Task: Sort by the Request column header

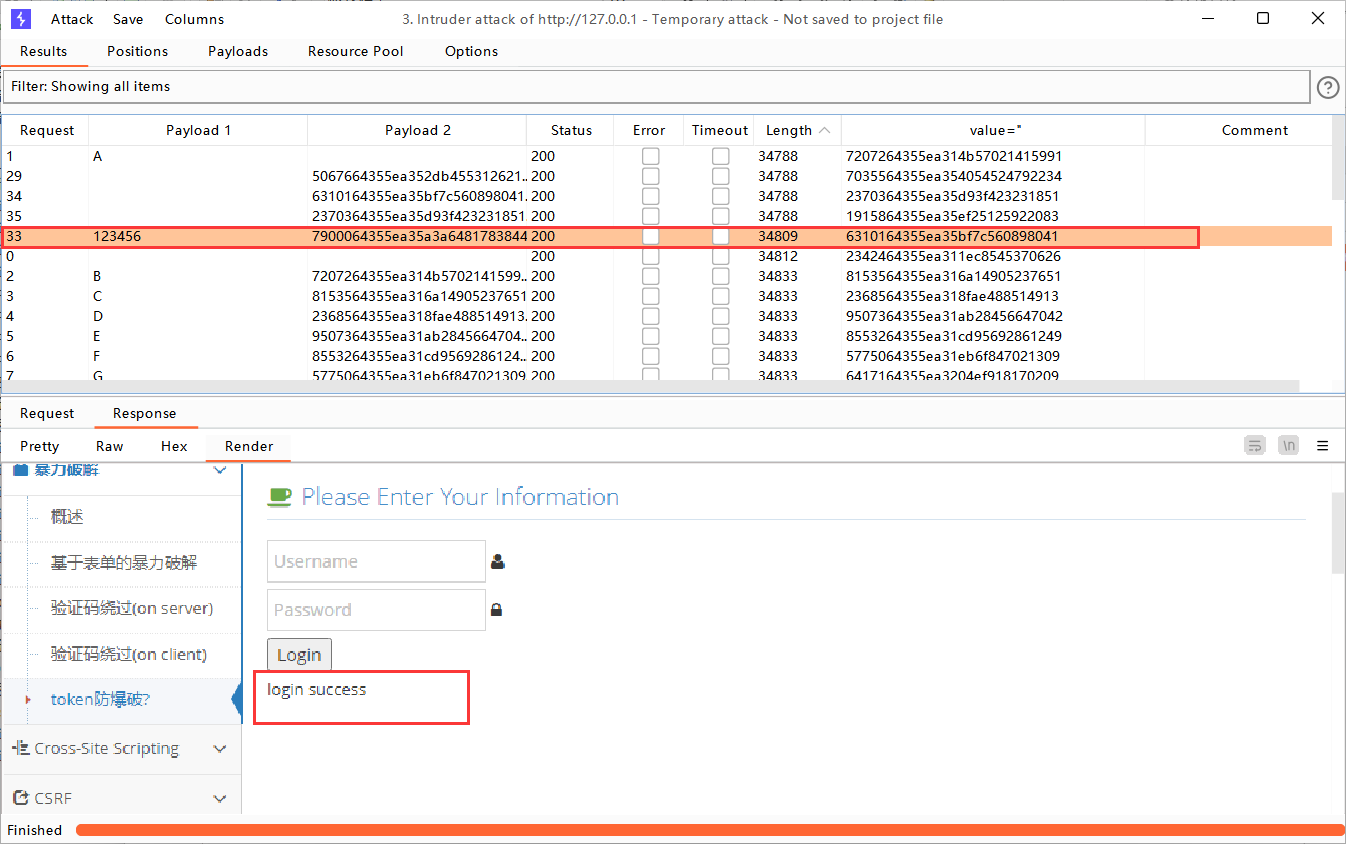Action: tap(46, 130)
